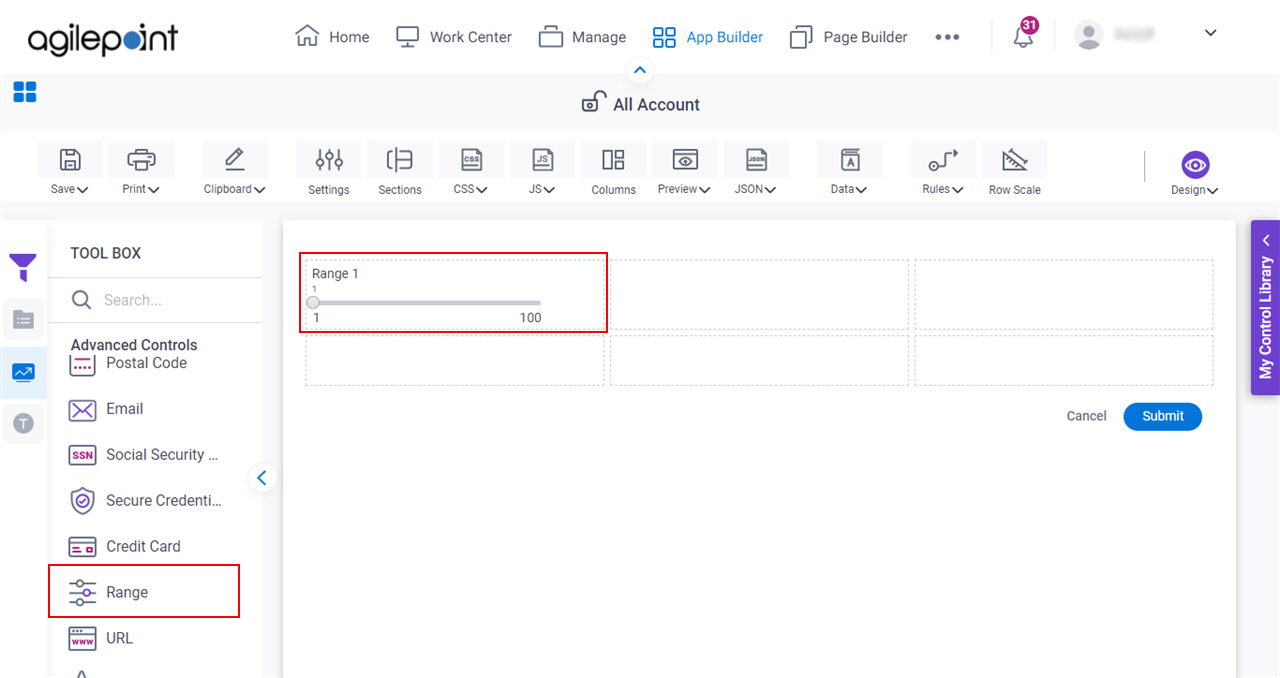The height and width of the screenshot is (678, 1280).
Task: Collapse the top navigation with up chevron
Action: click(x=640, y=71)
